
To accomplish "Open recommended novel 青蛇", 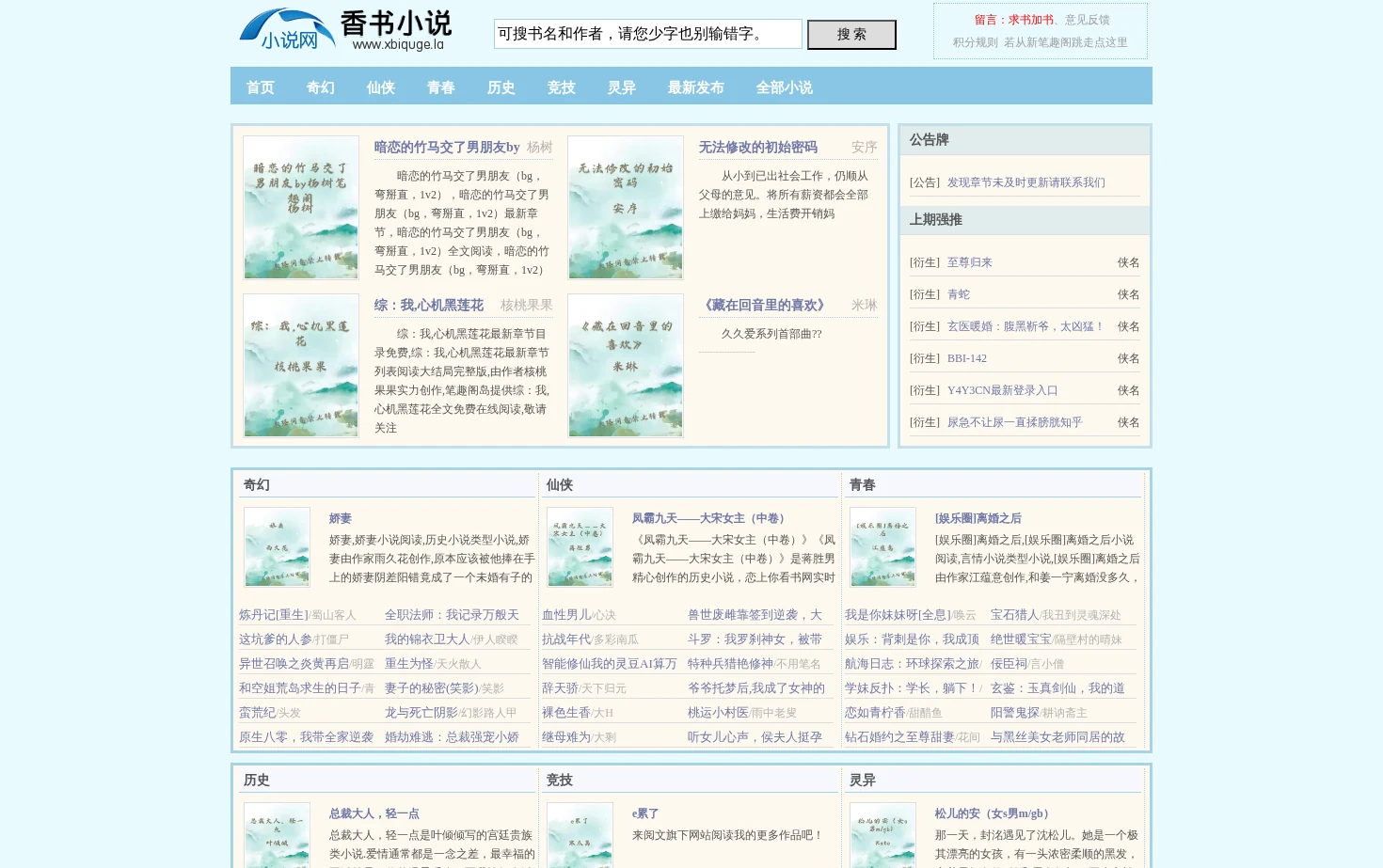I will 959,294.
